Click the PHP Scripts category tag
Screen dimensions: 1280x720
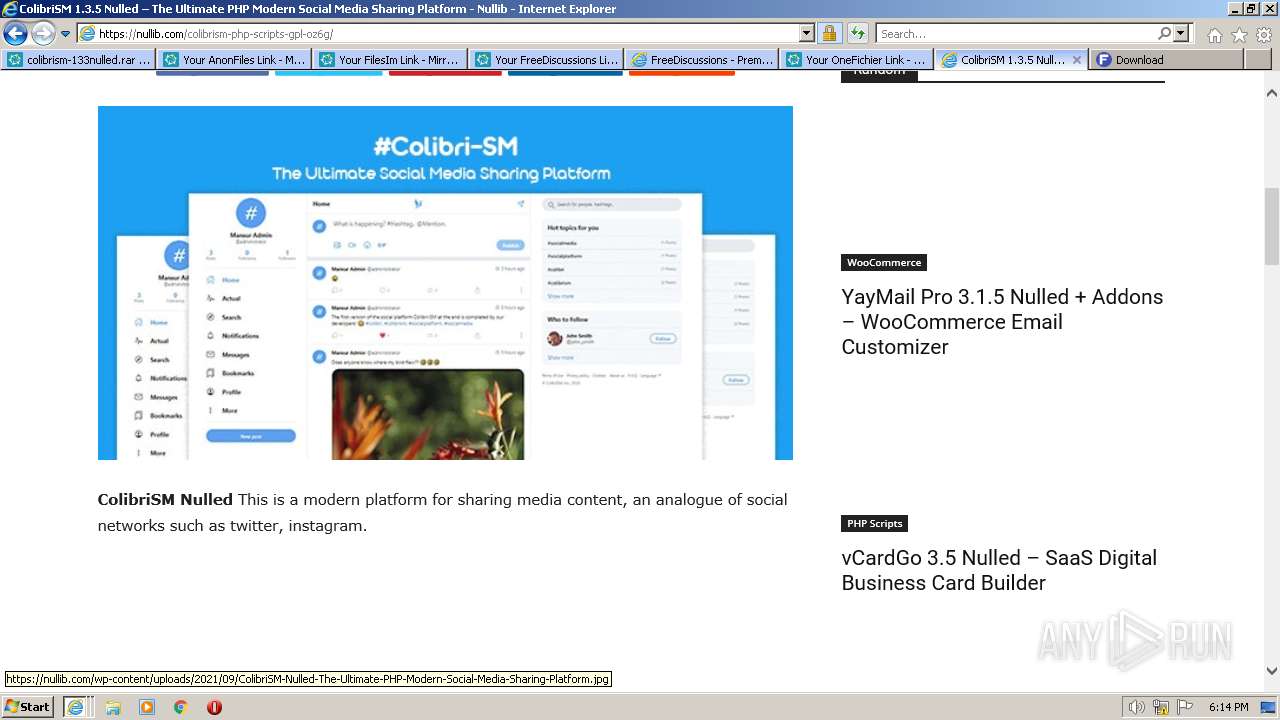tap(874, 523)
